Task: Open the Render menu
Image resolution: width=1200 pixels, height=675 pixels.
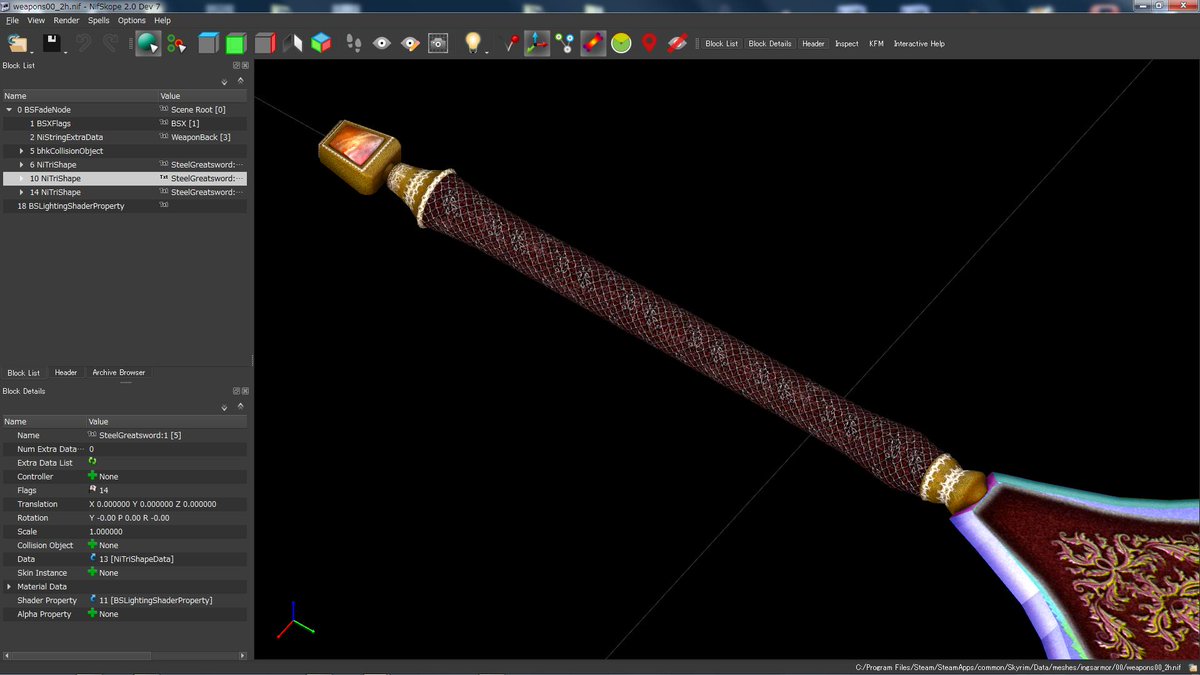Action: coord(66,20)
